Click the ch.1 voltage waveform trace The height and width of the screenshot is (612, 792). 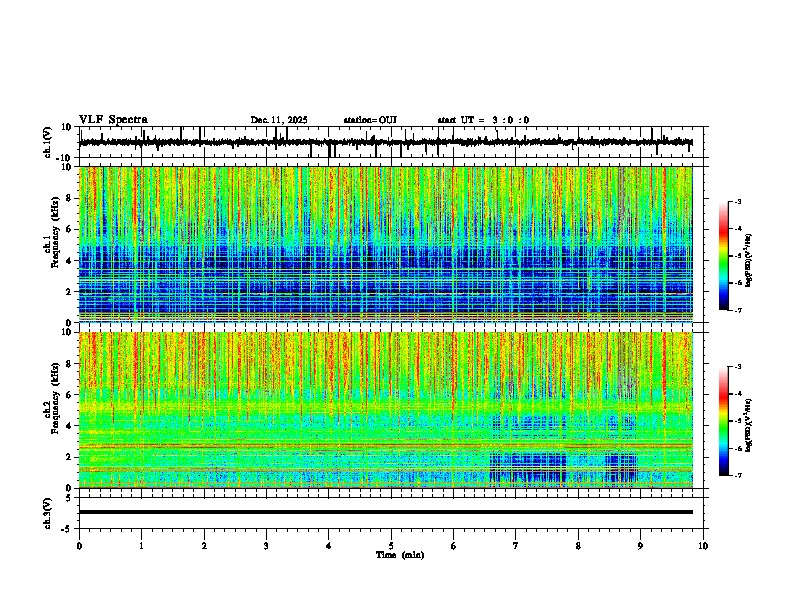coord(386,142)
